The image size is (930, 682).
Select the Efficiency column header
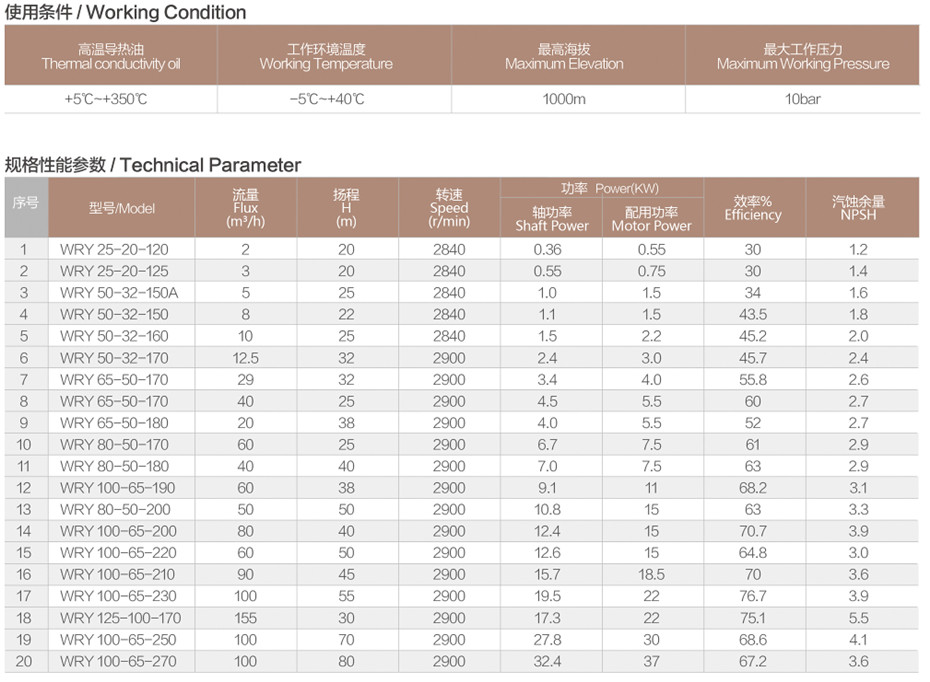click(x=753, y=208)
